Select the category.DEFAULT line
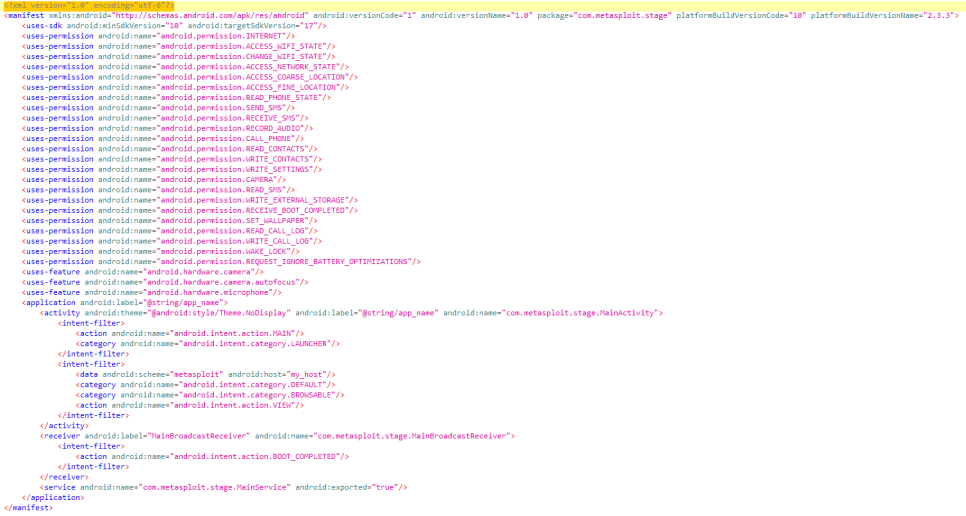The width and height of the screenshot is (966, 516). point(206,385)
